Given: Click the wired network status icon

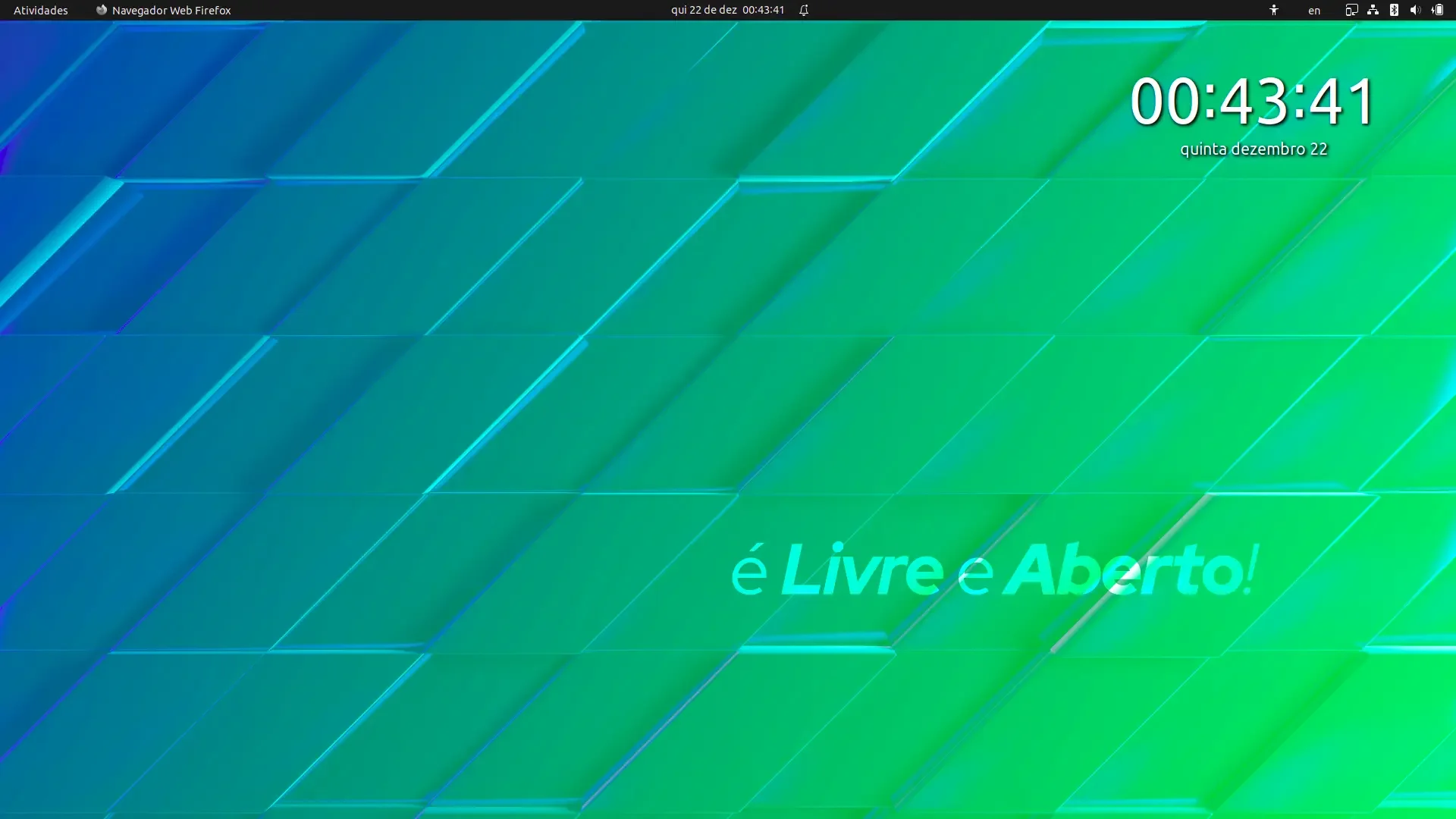Looking at the screenshot, I should tap(1373, 10).
